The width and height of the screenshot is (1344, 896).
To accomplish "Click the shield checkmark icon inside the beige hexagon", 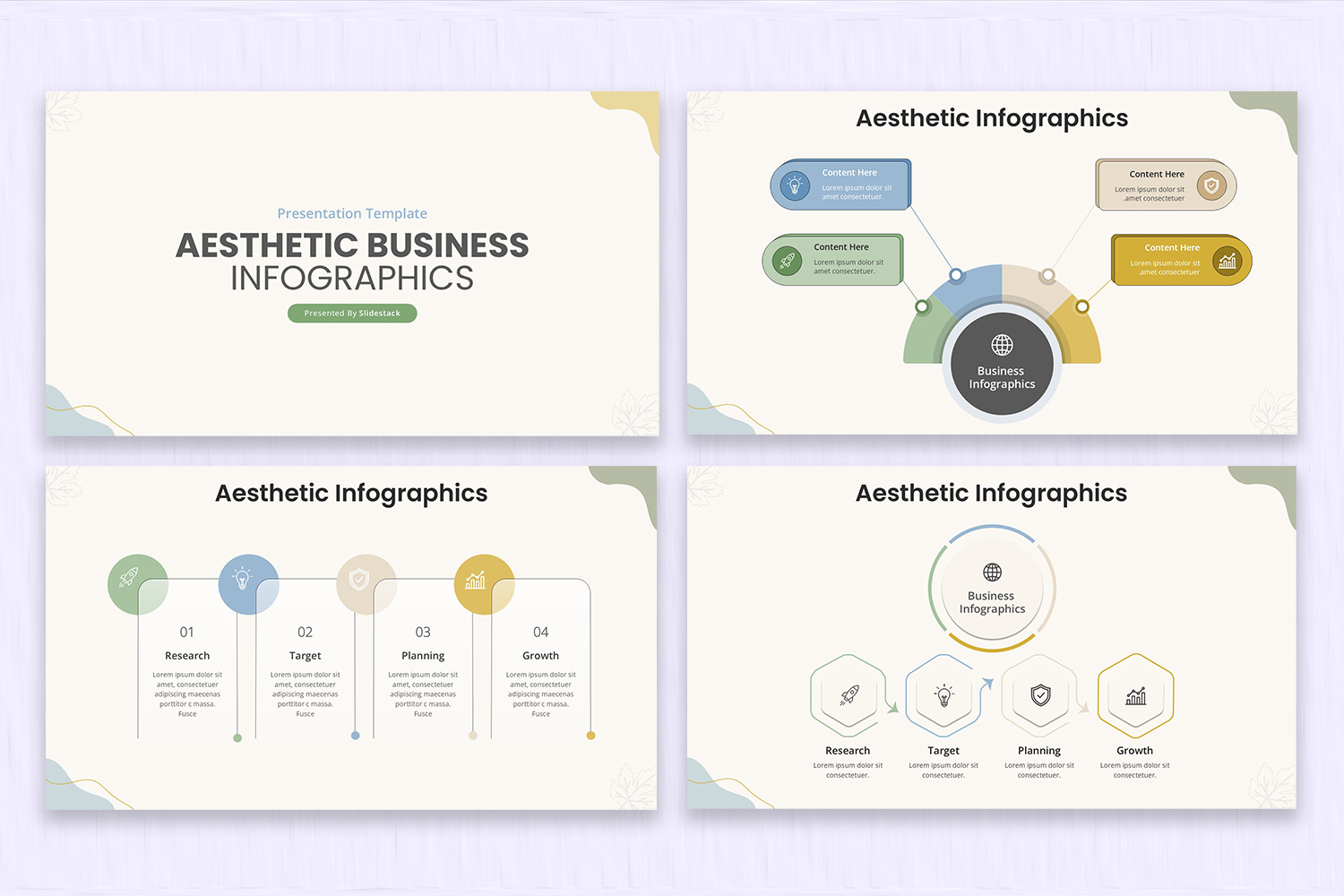I will click(1040, 695).
